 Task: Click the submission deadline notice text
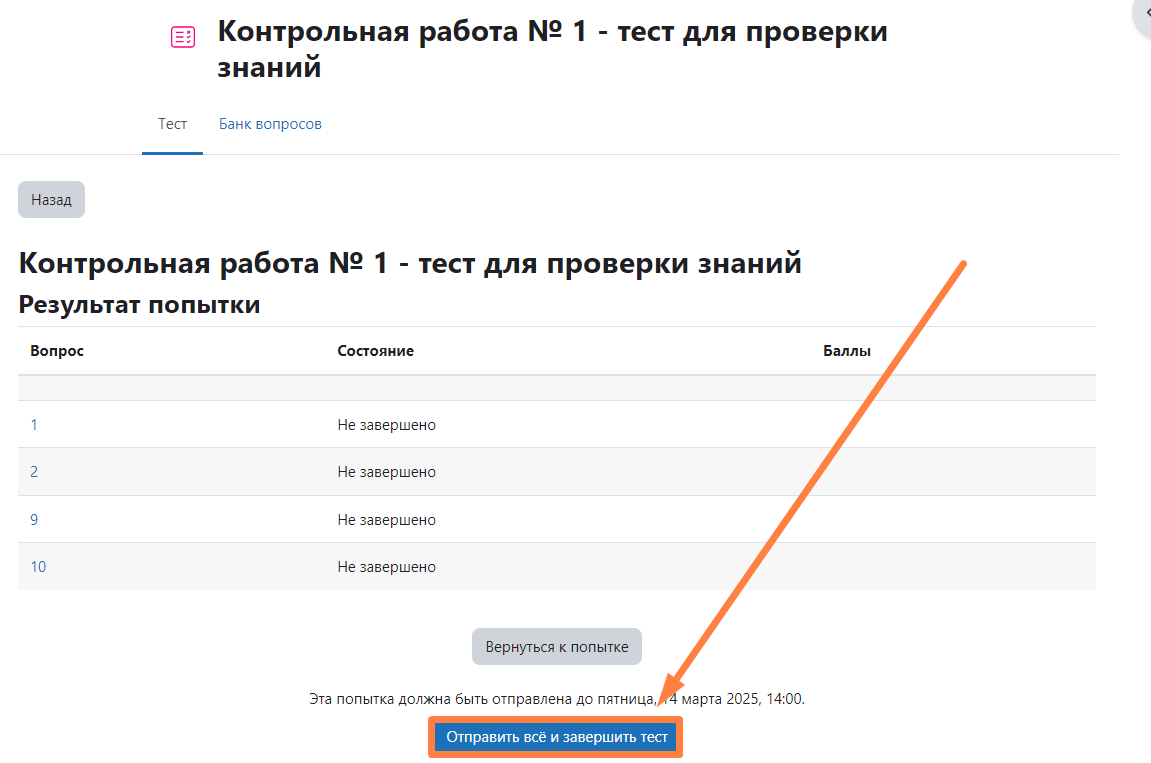[x=556, y=699]
